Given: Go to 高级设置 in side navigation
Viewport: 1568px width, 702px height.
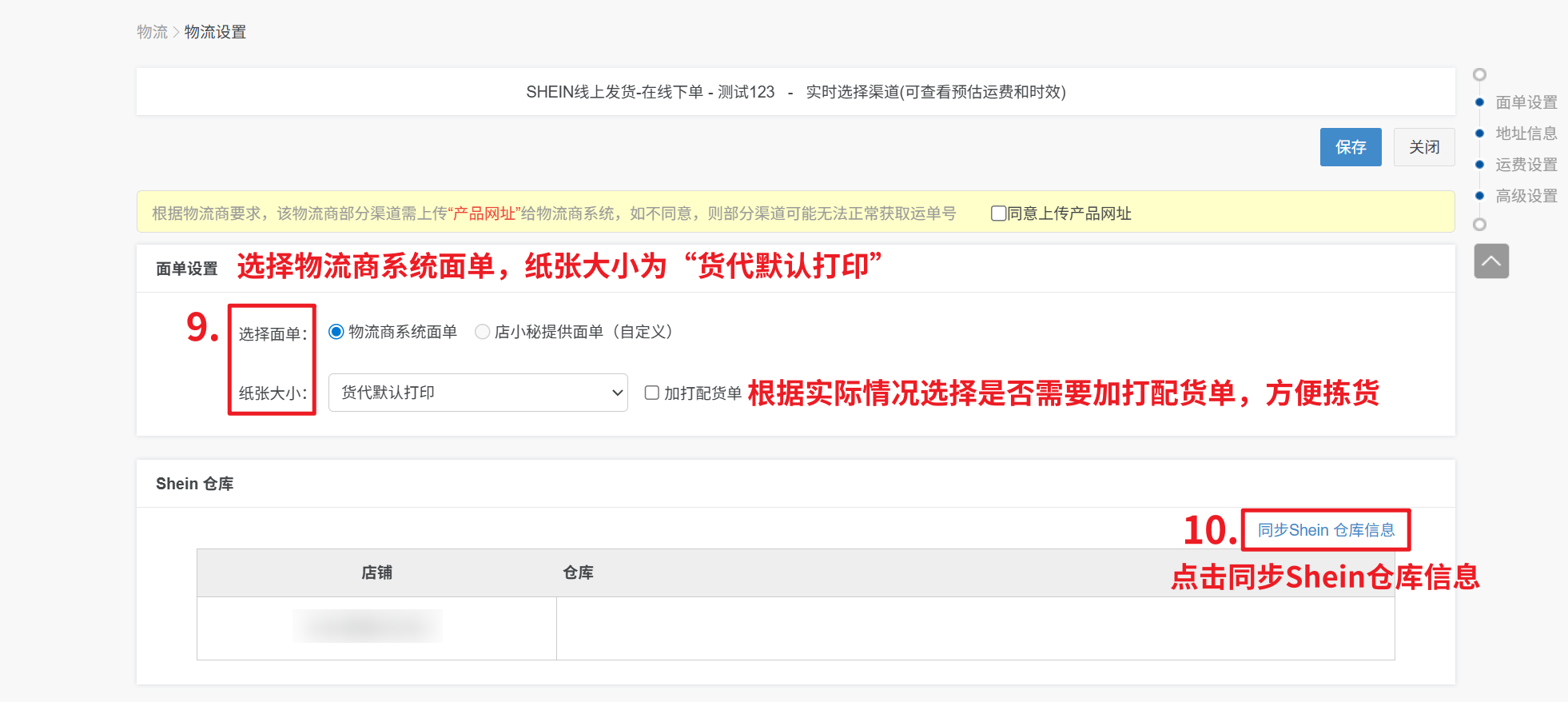Looking at the screenshot, I should tap(1526, 196).
